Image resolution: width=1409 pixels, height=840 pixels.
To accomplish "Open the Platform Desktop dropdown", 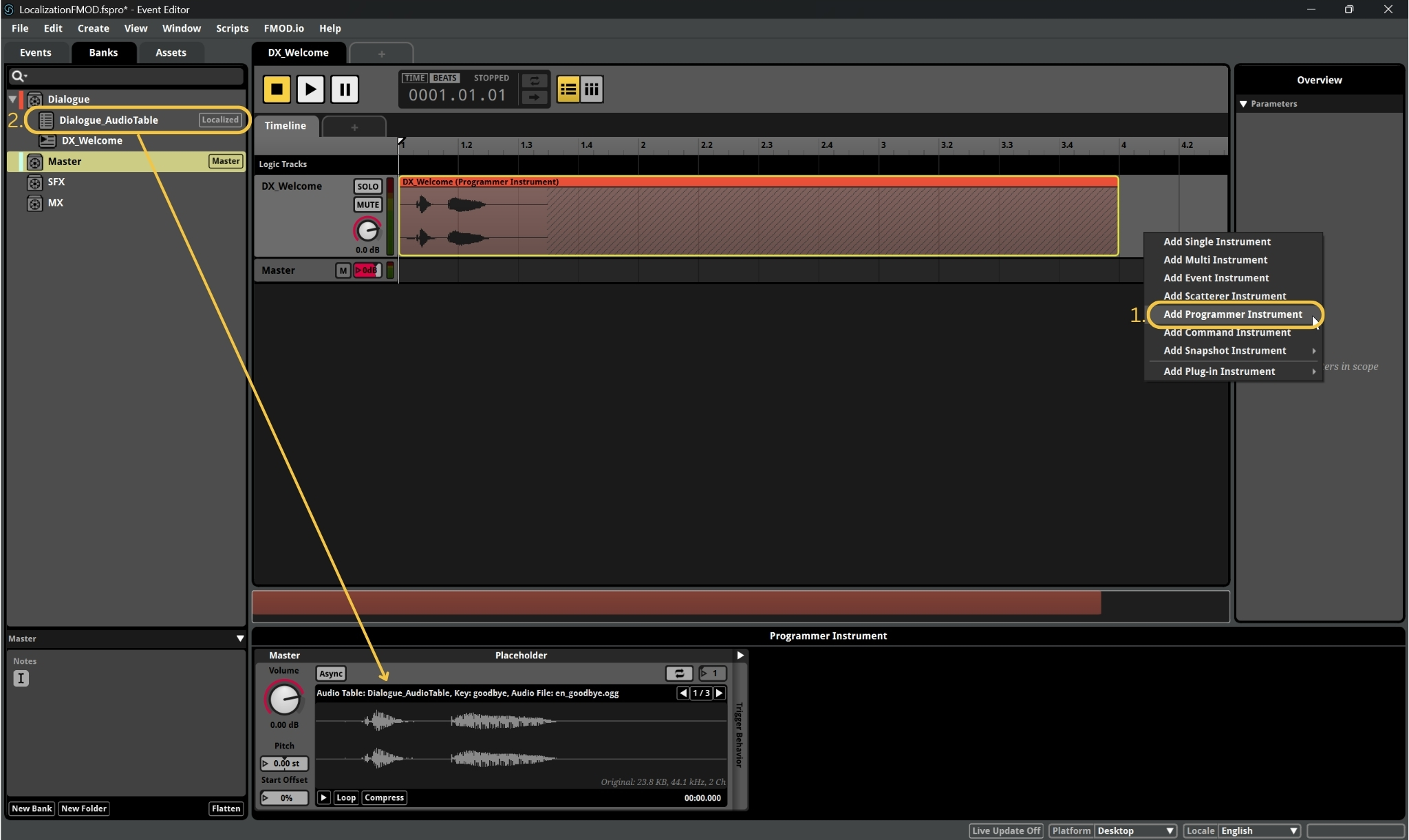I will coord(1135,830).
